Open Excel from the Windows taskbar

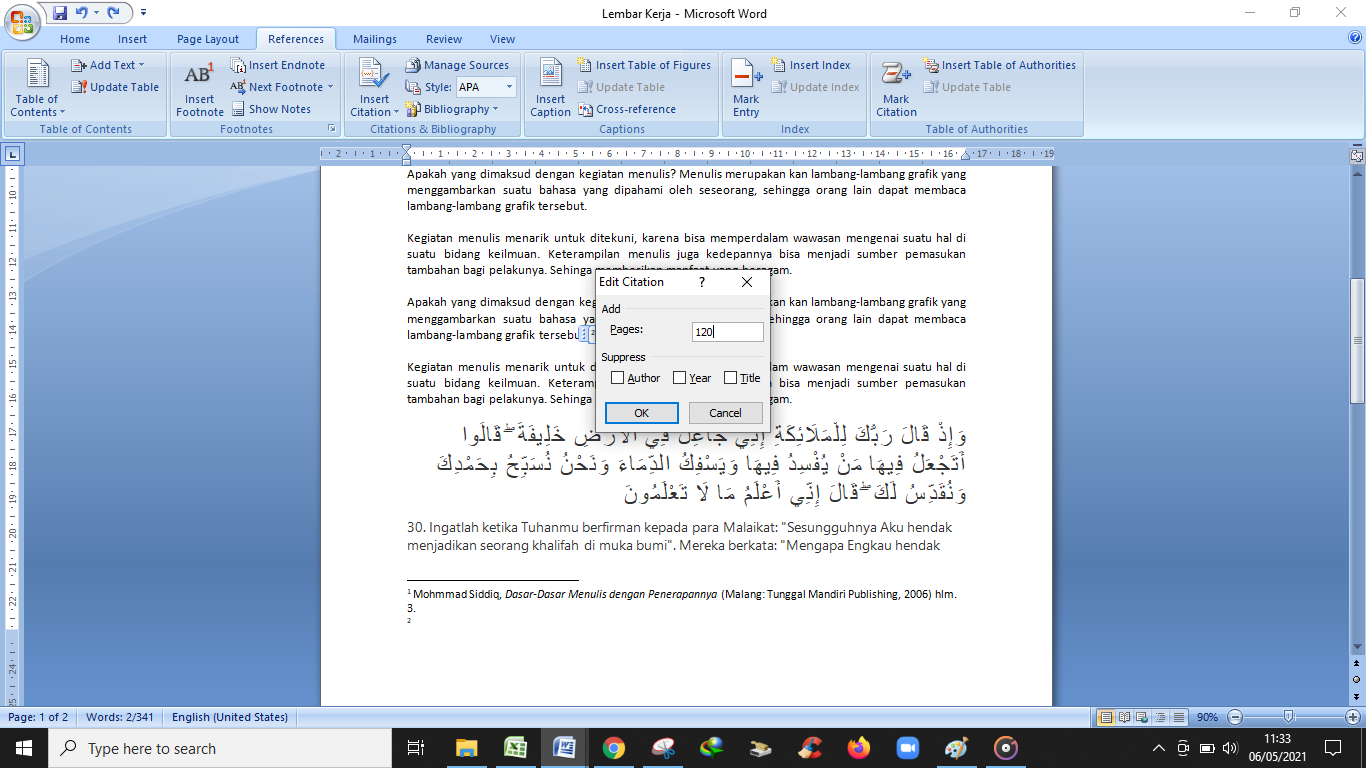(515, 748)
